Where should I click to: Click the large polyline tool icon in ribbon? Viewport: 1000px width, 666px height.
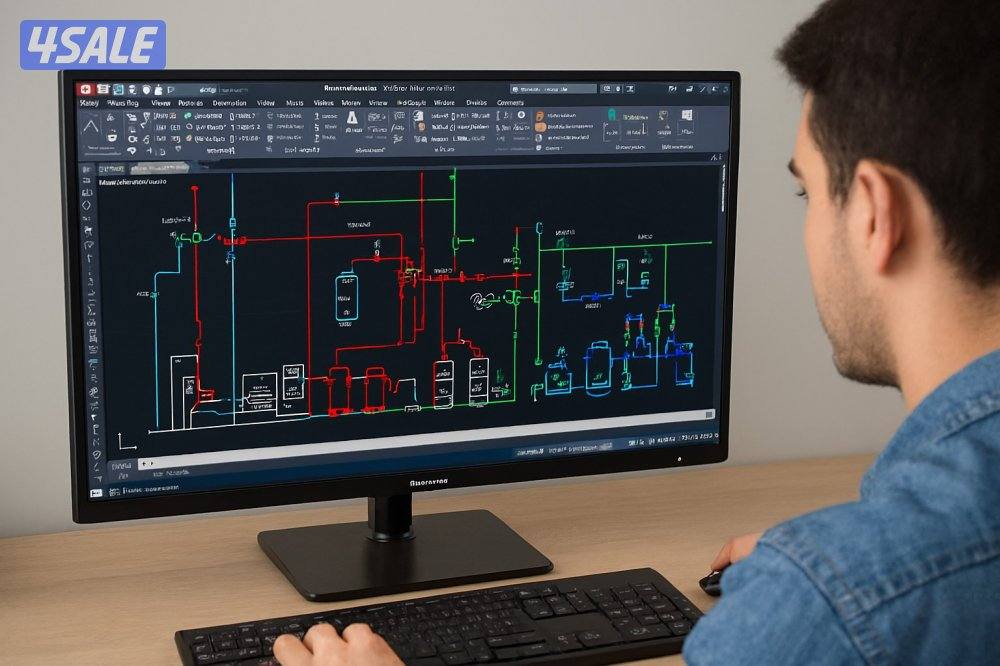[91, 126]
